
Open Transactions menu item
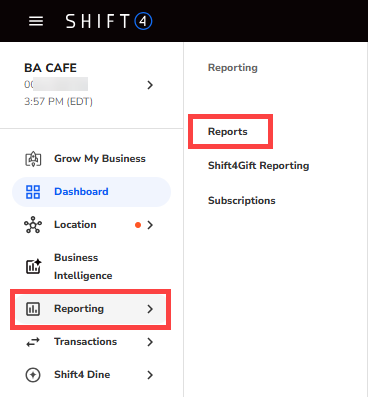pos(91,342)
